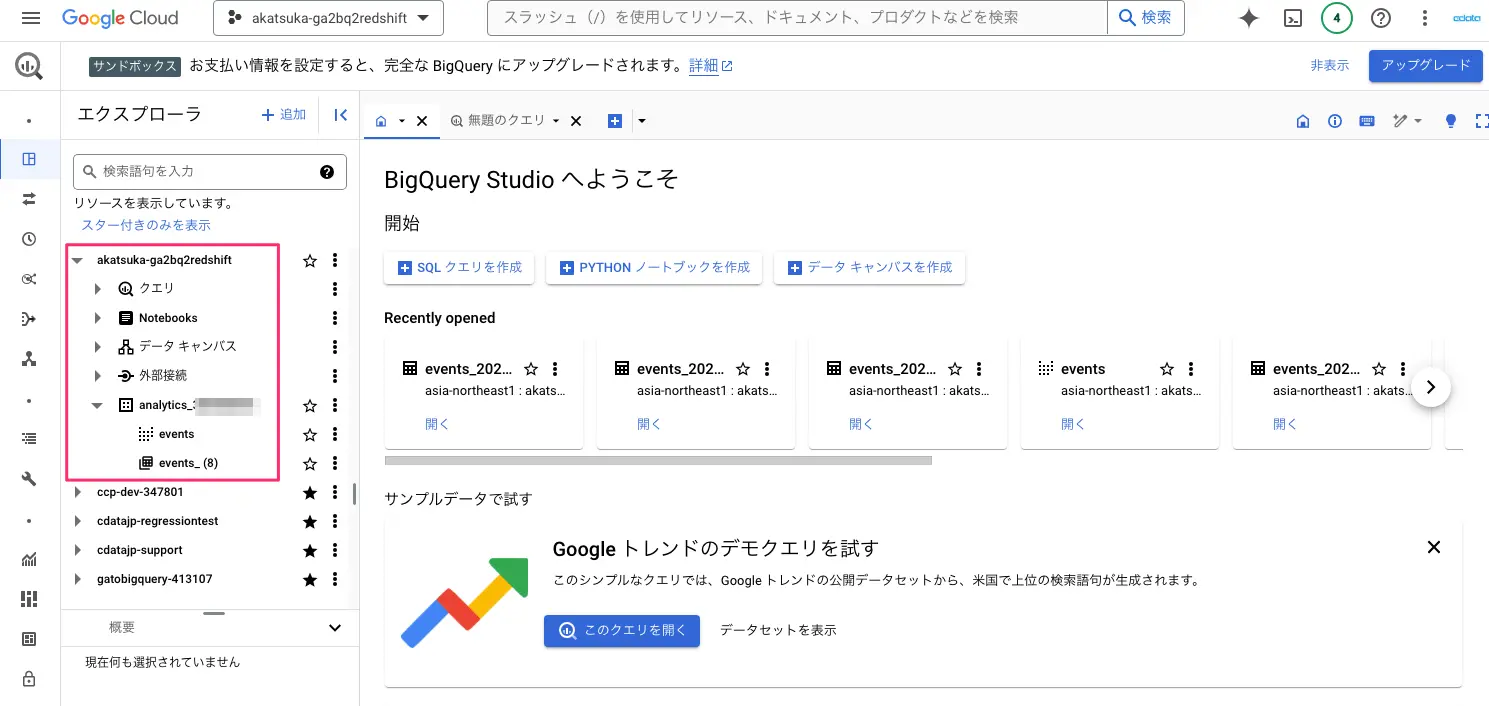Click the Recently opened horizontal scrollbar
The height and width of the screenshot is (706, 1489).
click(x=658, y=461)
